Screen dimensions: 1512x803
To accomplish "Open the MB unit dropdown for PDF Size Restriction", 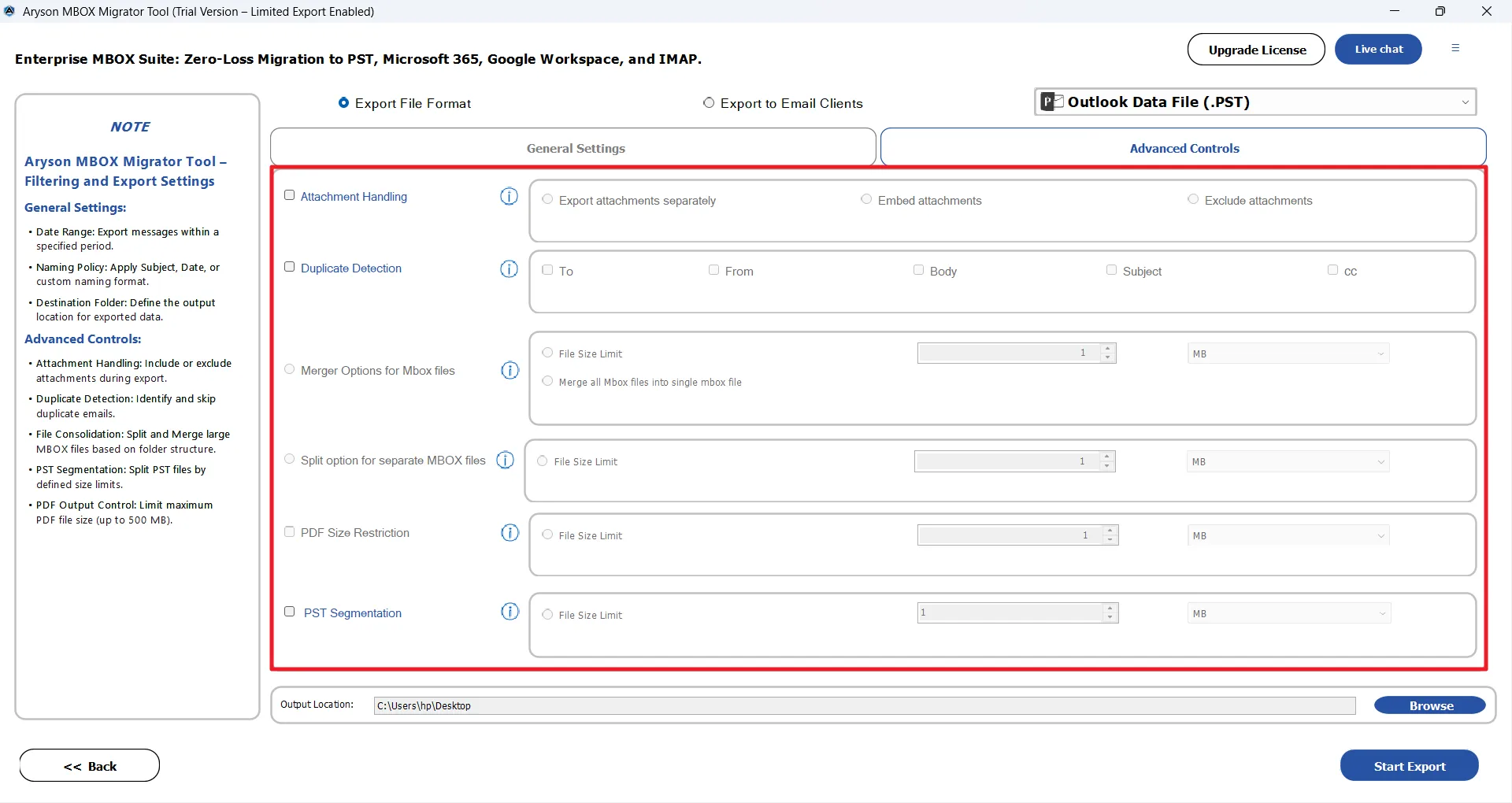I will pos(1288,535).
